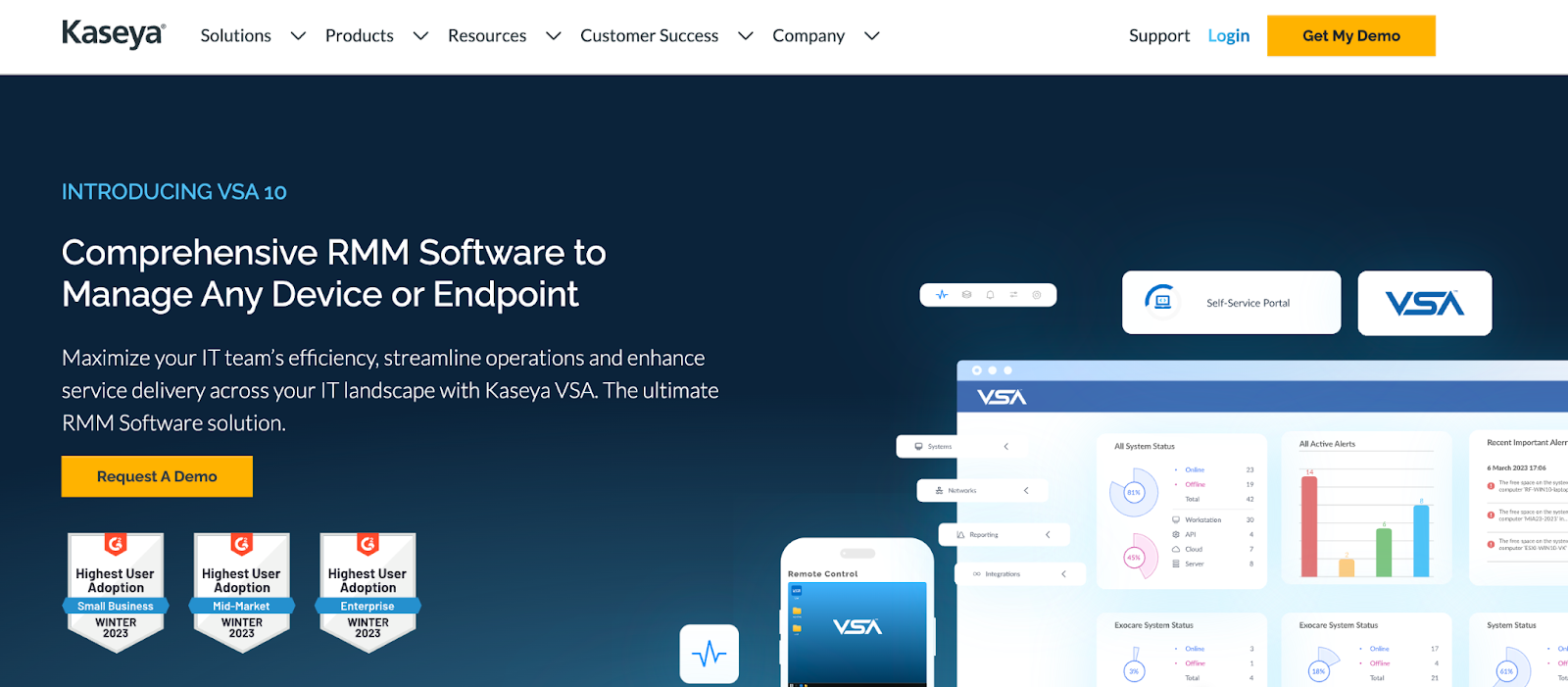The image size is (1568, 687).
Task: Expand the Solutions dropdown chevron
Action: coord(298,36)
